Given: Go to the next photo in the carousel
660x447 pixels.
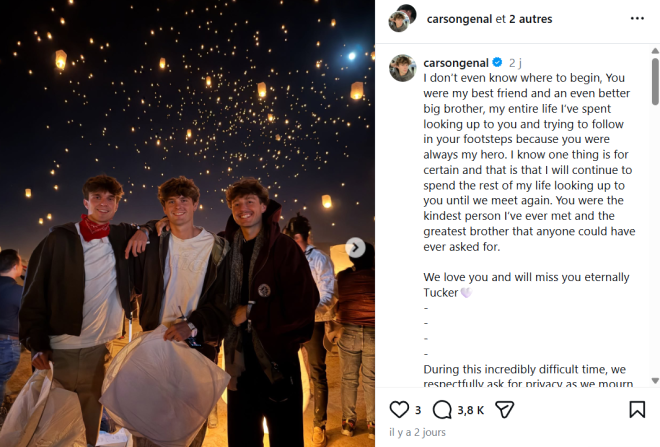Looking at the screenshot, I should (x=355, y=247).
